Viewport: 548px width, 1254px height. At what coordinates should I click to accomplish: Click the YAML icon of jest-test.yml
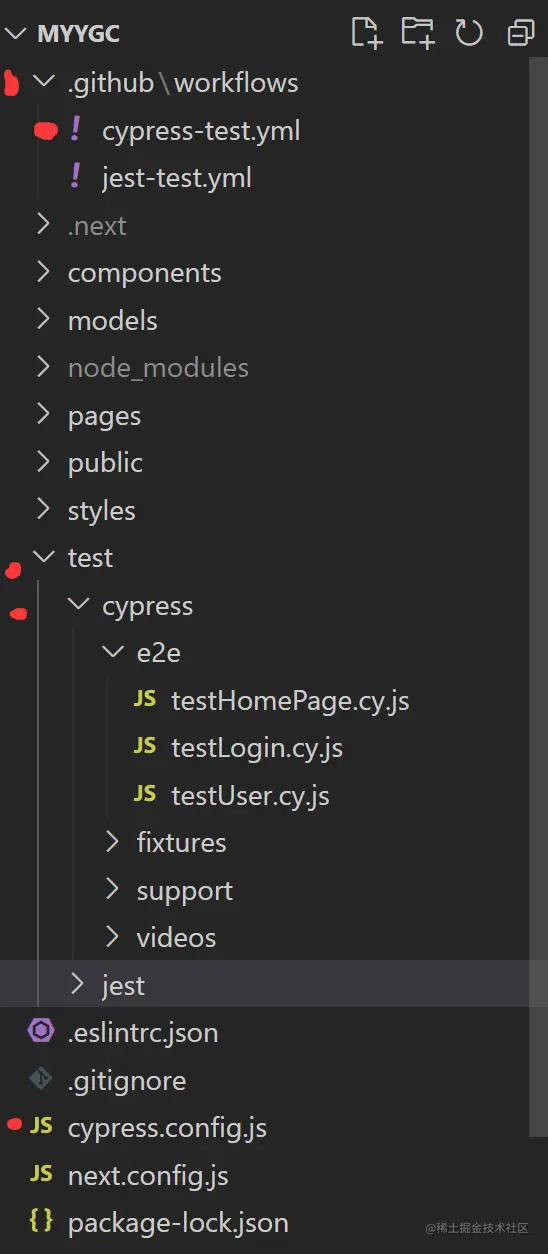75,177
